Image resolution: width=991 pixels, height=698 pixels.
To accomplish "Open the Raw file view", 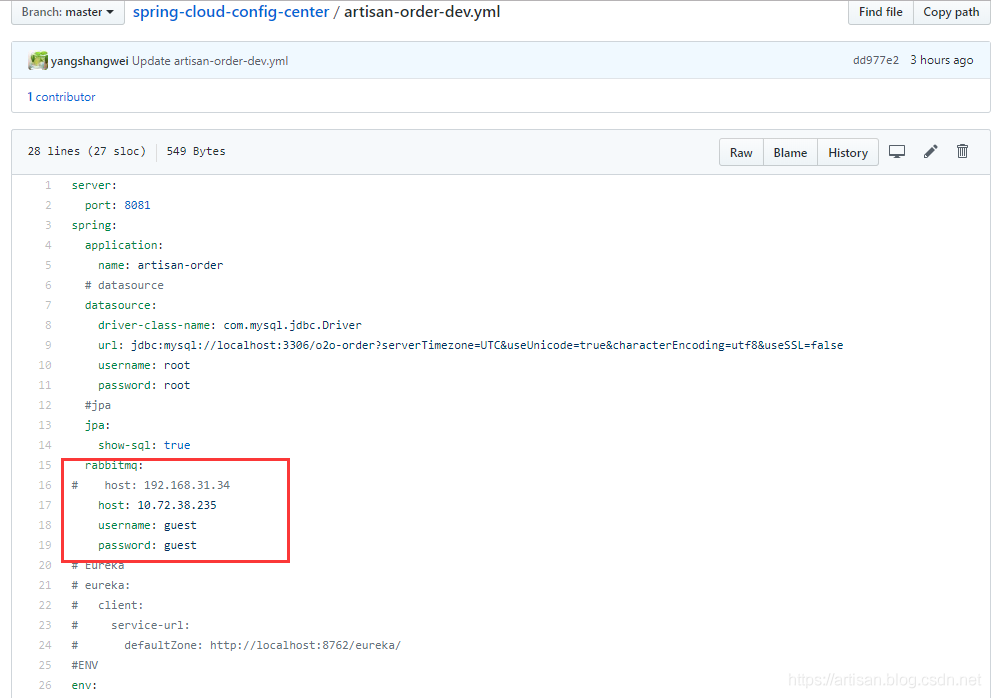I will (741, 153).
